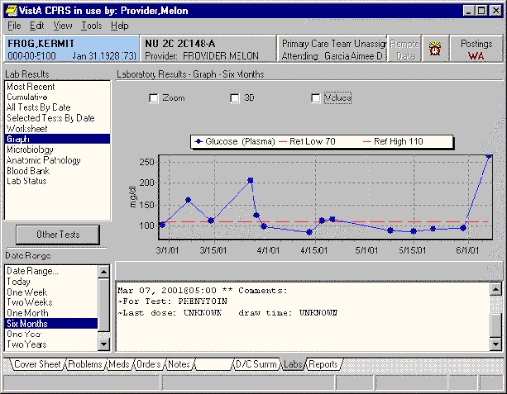
Task: Click Date Range list scroll up arrow
Action: (104, 272)
